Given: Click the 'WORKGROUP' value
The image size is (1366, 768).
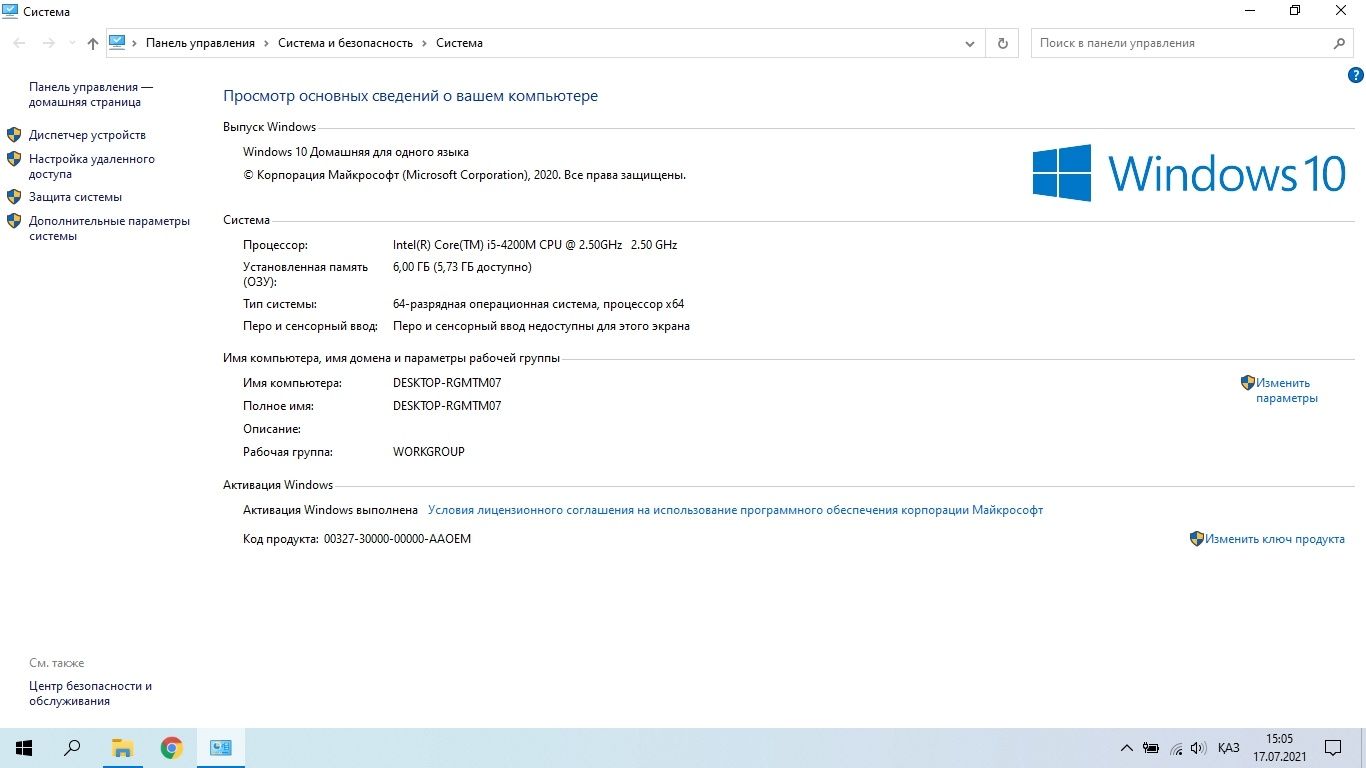Looking at the screenshot, I should [429, 452].
